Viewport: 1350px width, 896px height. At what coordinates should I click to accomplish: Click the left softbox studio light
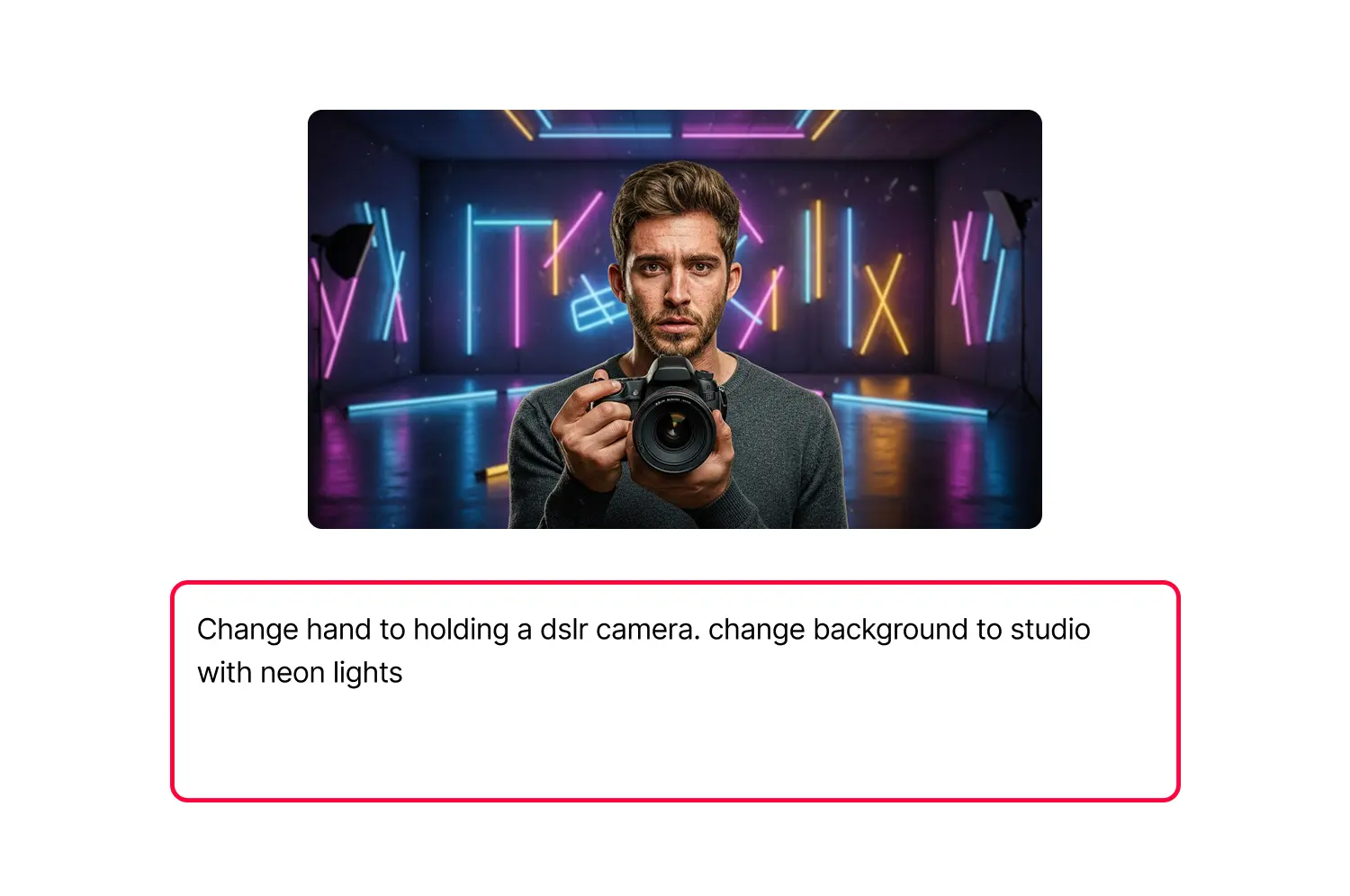pos(342,251)
